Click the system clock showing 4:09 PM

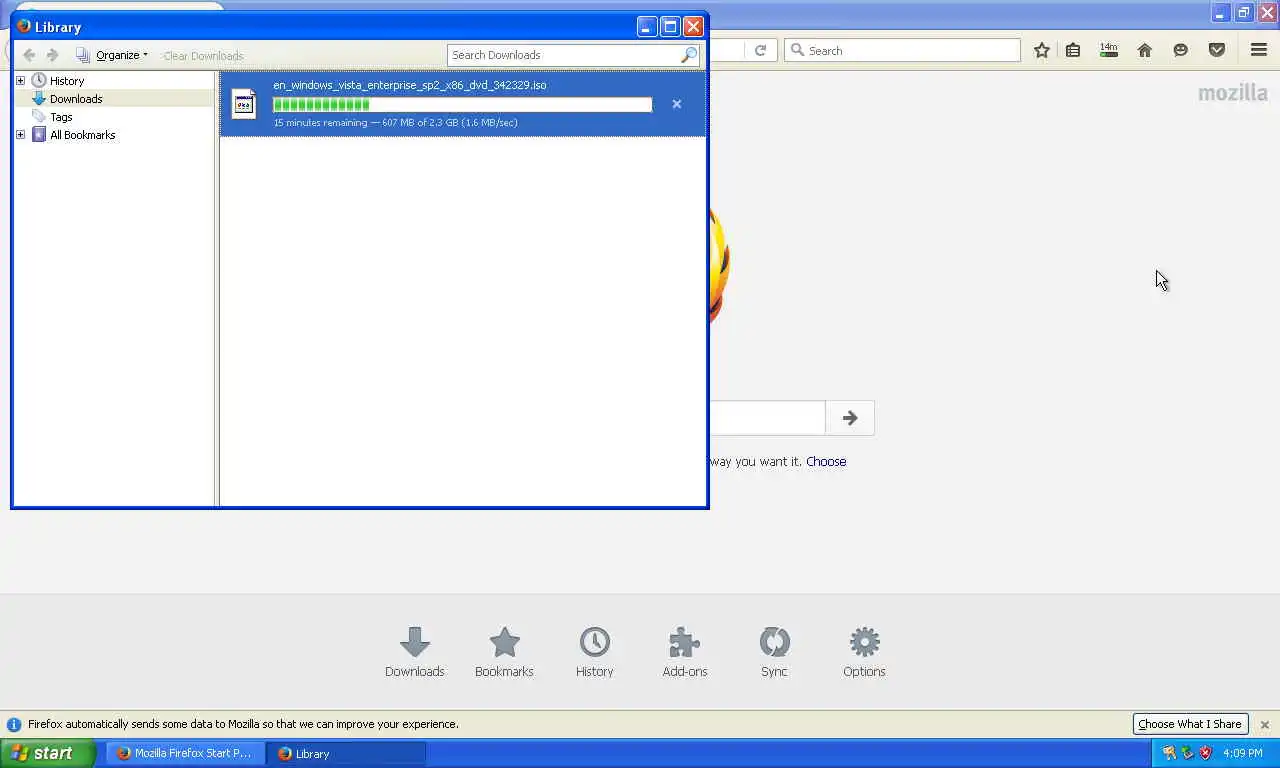tap(1243, 753)
